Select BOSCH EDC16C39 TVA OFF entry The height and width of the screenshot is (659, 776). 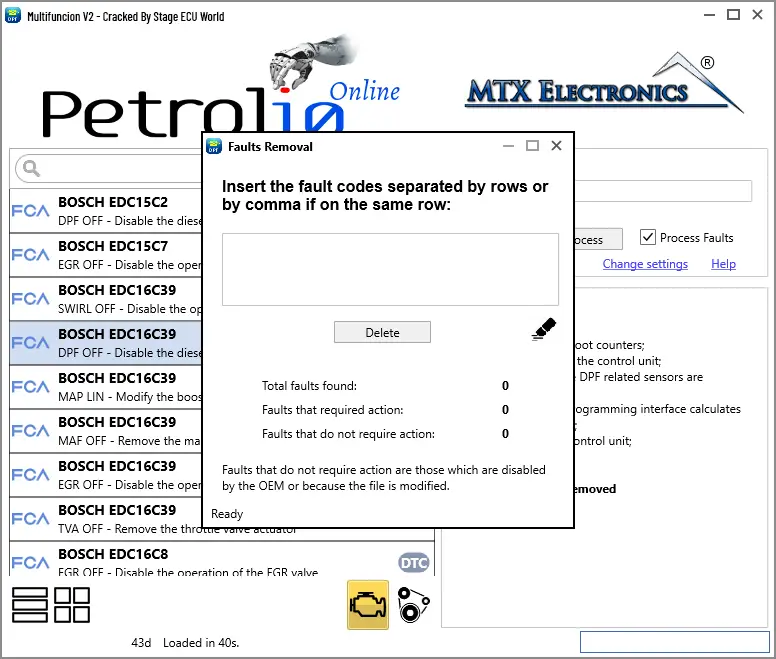tap(105, 518)
